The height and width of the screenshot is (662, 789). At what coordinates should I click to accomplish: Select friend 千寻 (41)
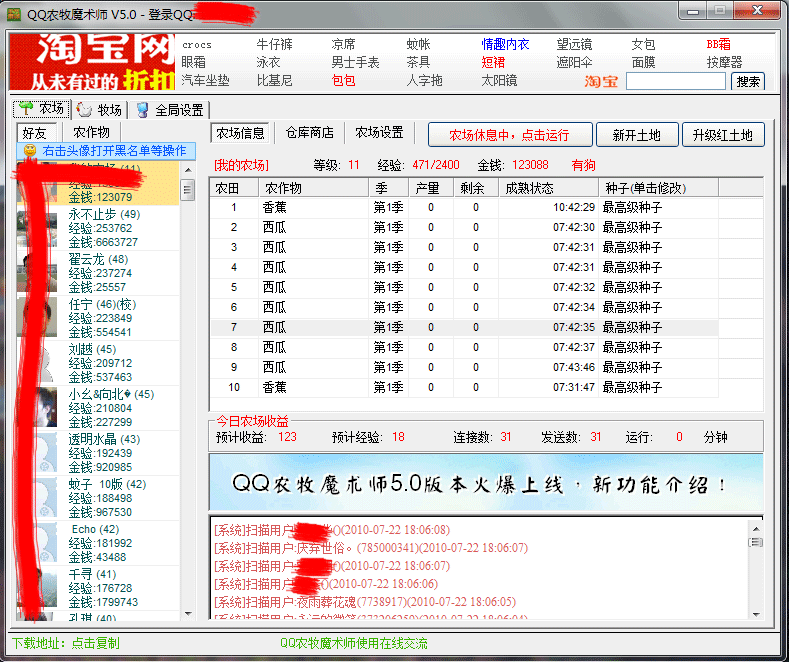coord(98,588)
